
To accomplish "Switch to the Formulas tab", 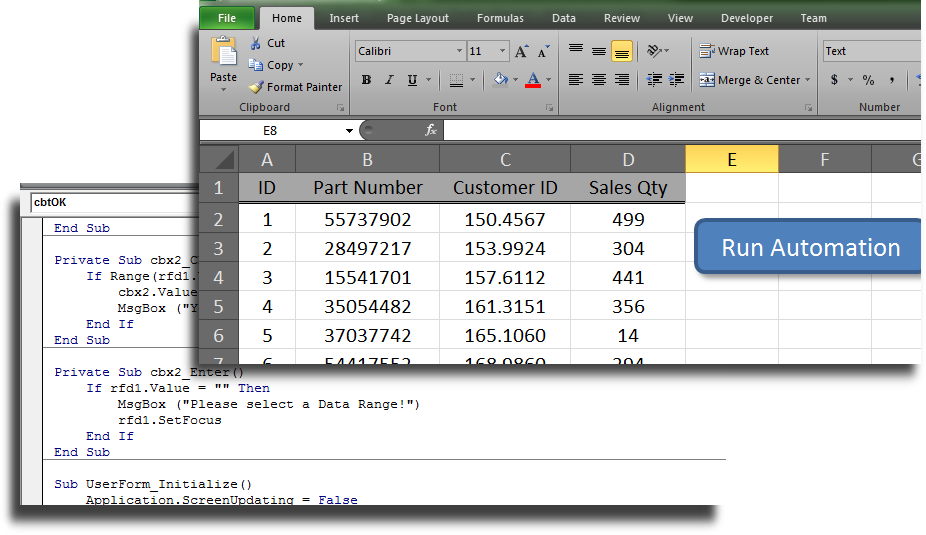I will [500, 18].
